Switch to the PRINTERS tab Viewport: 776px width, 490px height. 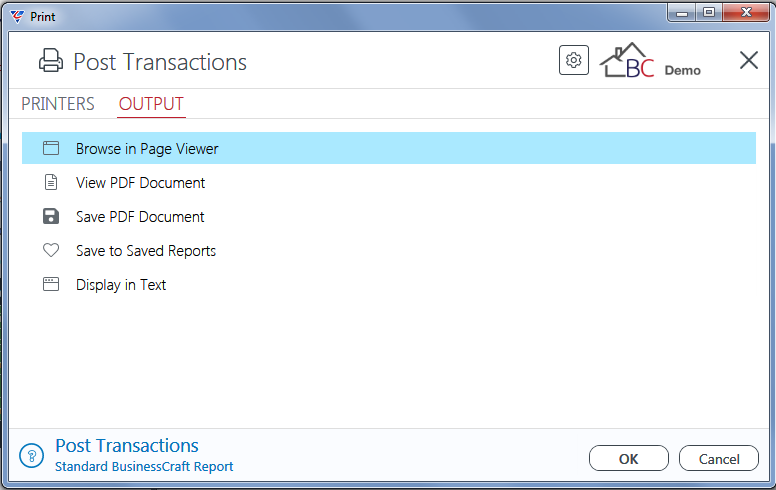tap(58, 104)
